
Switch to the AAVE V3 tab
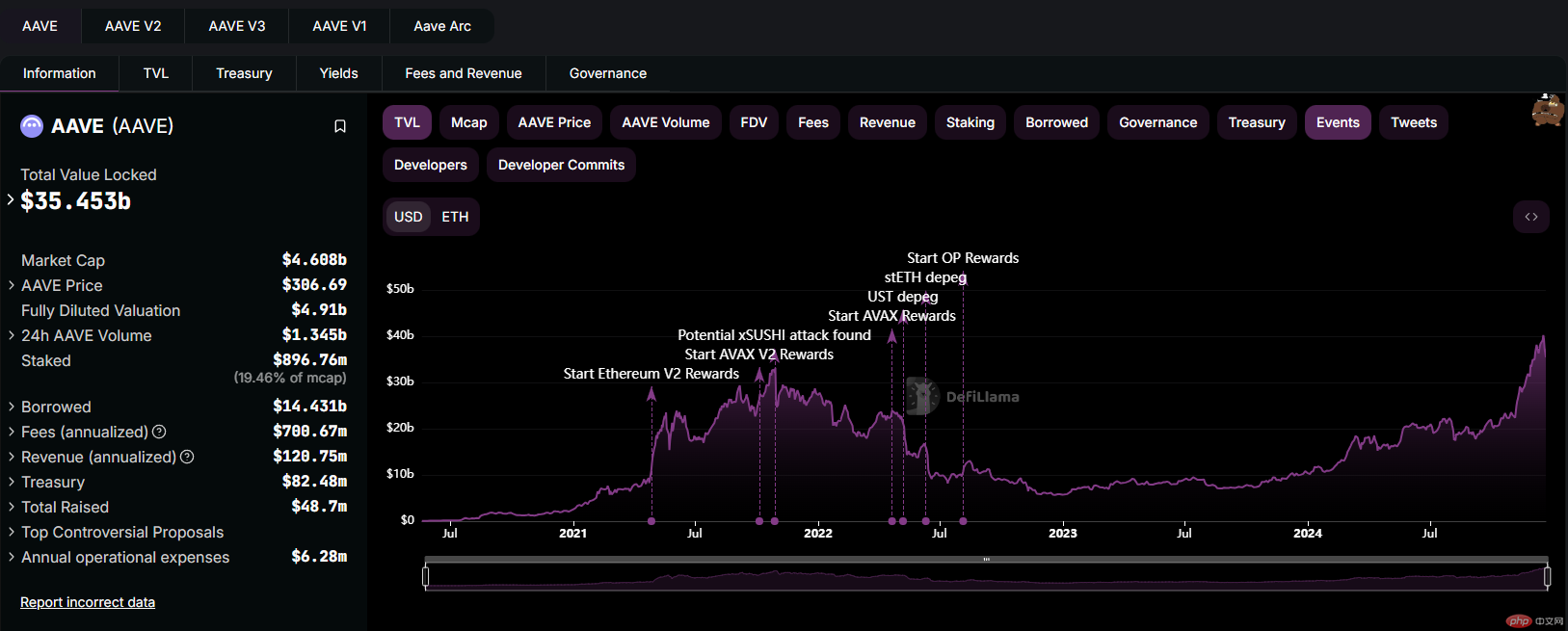click(x=237, y=26)
